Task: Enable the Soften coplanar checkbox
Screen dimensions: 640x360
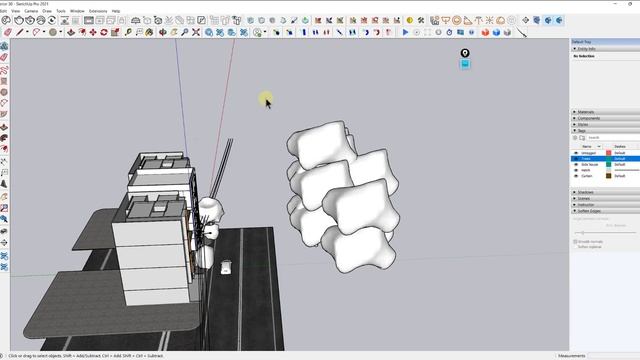Action: (x=575, y=247)
